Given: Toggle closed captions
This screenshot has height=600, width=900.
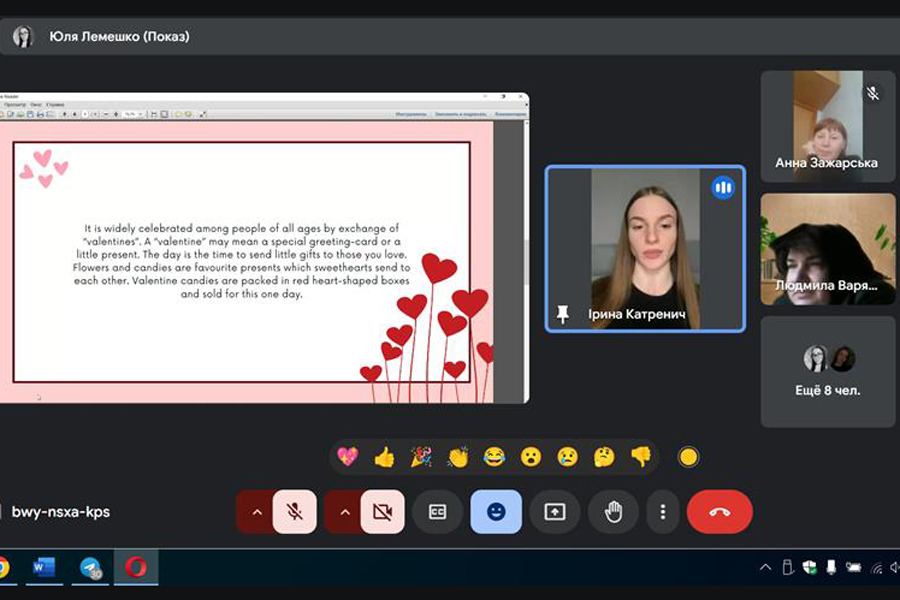Looking at the screenshot, I should pos(437,512).
